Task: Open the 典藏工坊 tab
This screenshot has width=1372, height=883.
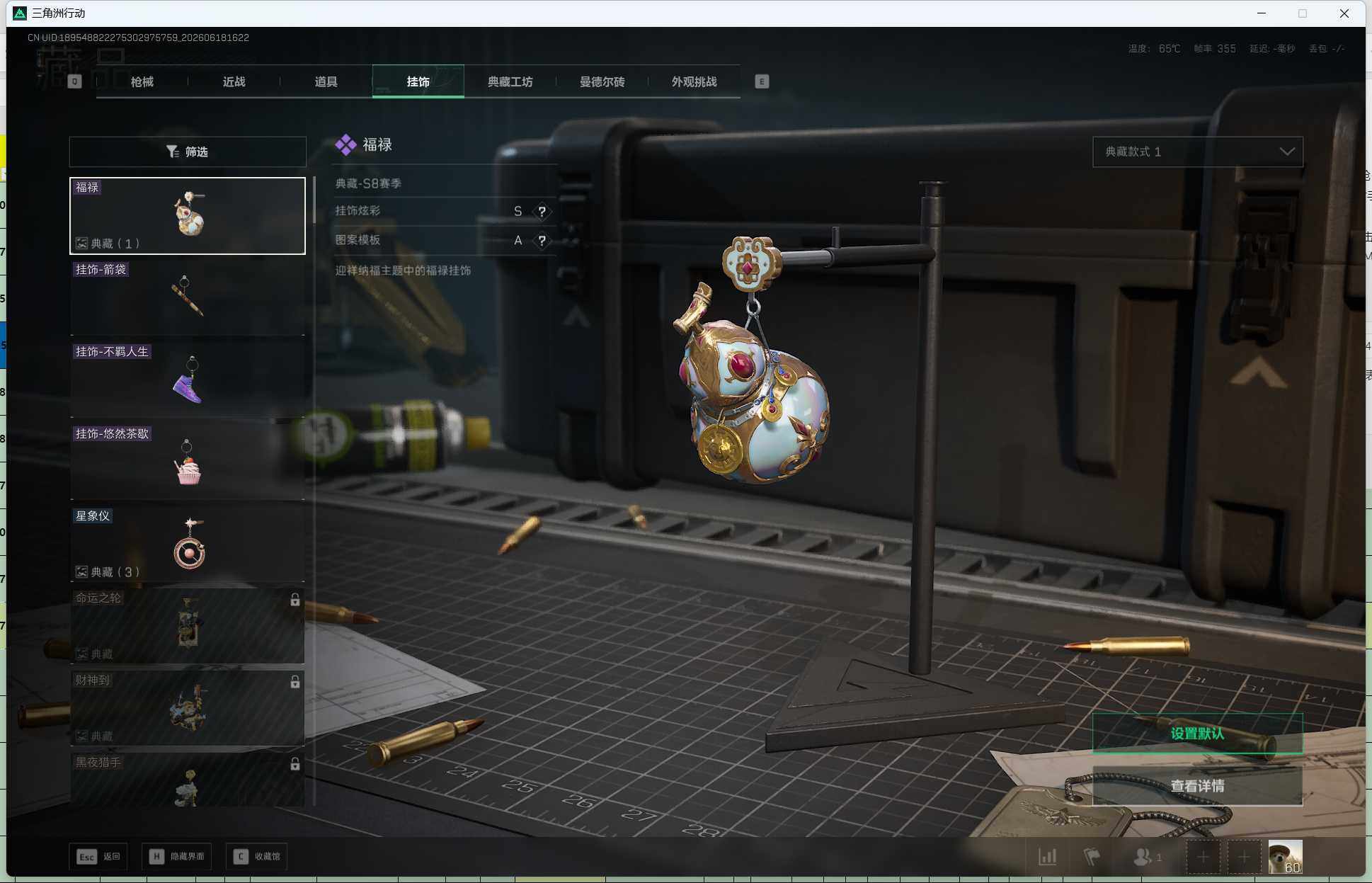Action: coord(510,81)
